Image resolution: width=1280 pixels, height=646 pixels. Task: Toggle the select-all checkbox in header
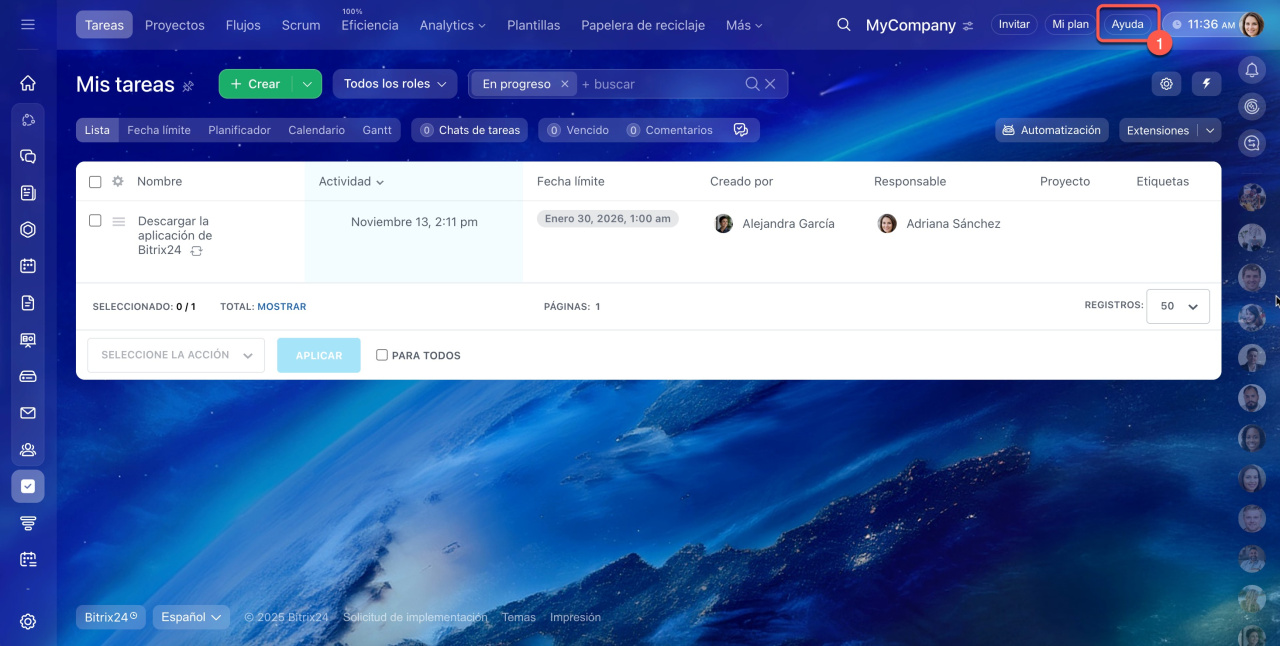pos(95,182)
